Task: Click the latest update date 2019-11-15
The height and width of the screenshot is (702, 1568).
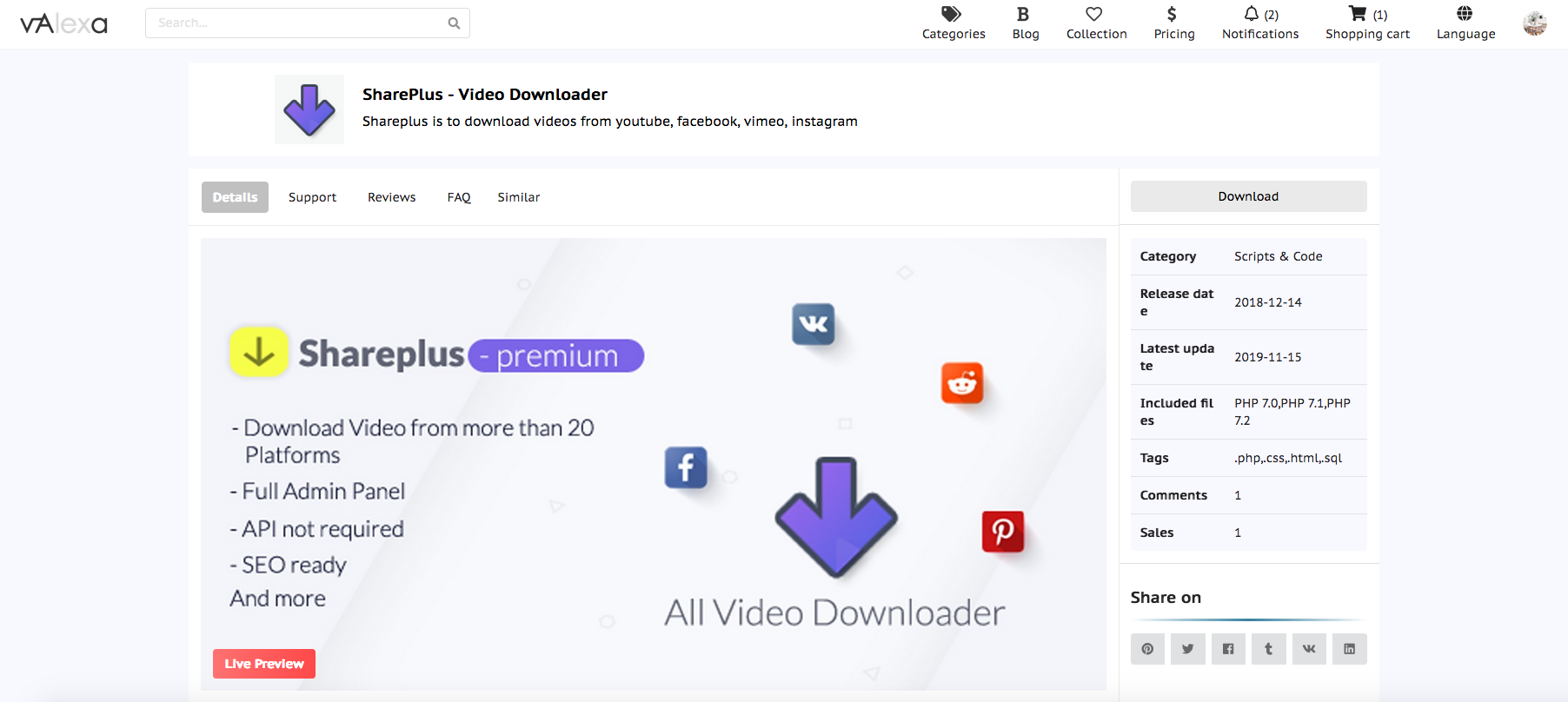Action: coord(1268,357)
